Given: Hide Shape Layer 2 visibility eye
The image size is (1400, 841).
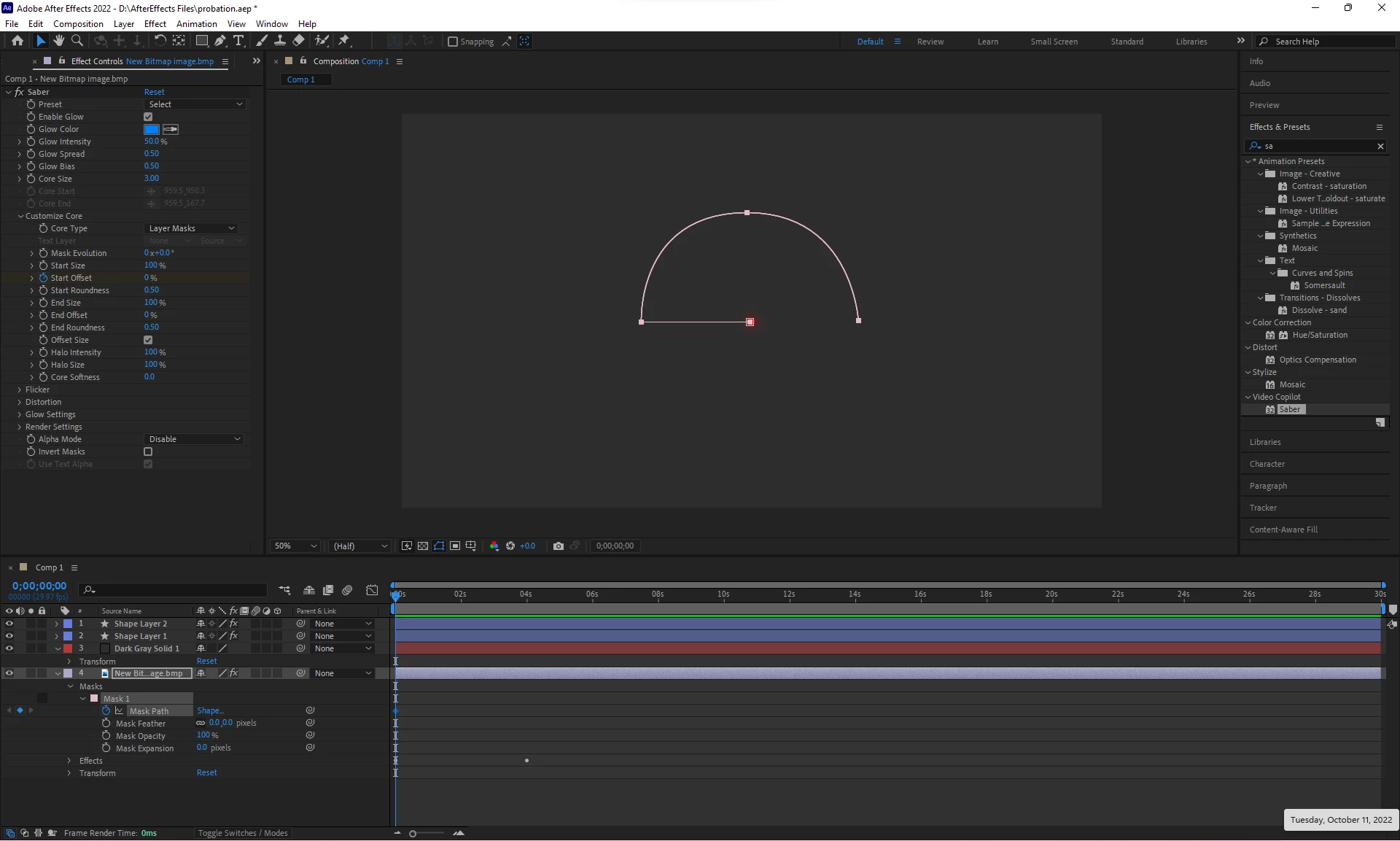Looking at the screenshot, I should [9, 624].
